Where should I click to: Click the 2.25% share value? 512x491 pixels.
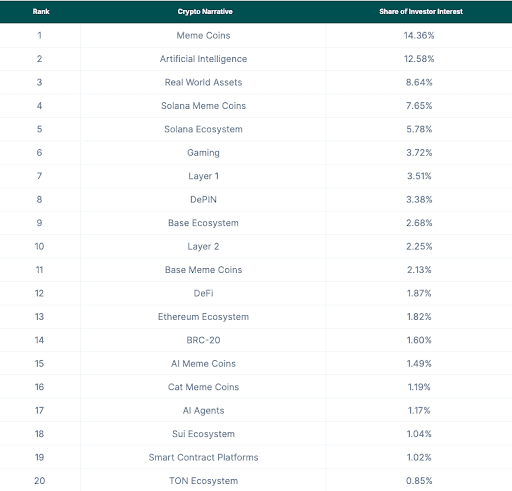pyautogui.click(x=419, y=246)
